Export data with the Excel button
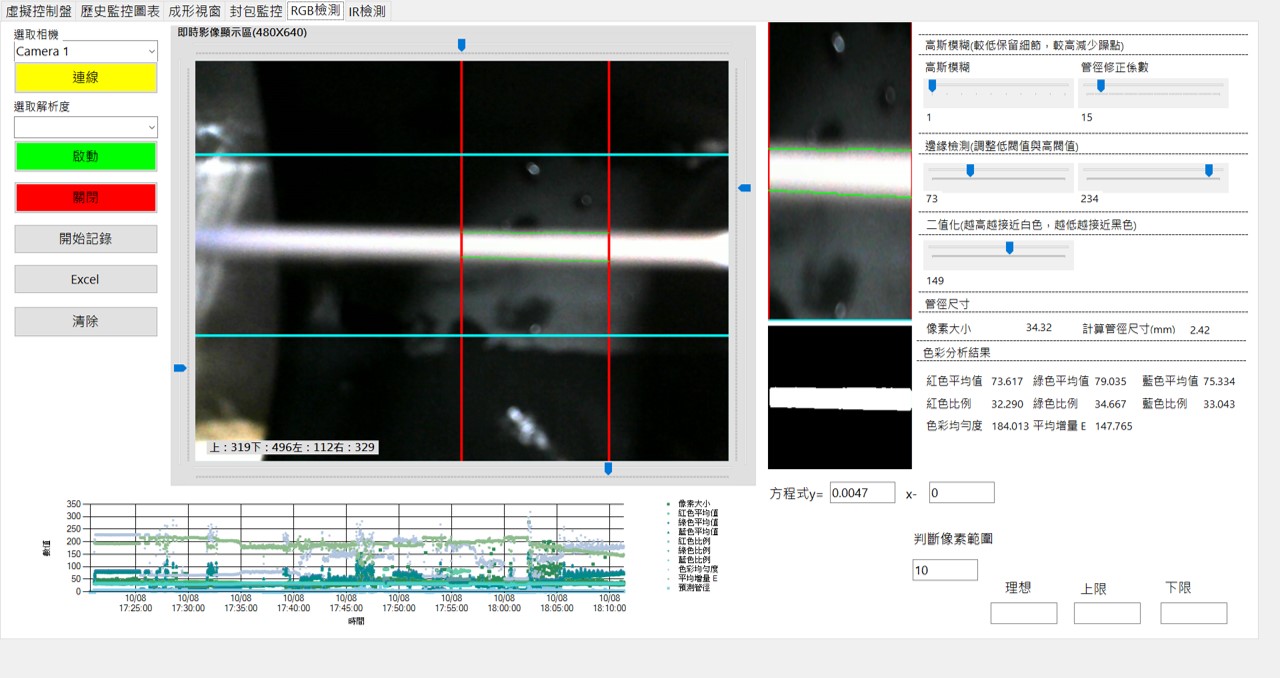1280x678 pixels. coord(85,280)
